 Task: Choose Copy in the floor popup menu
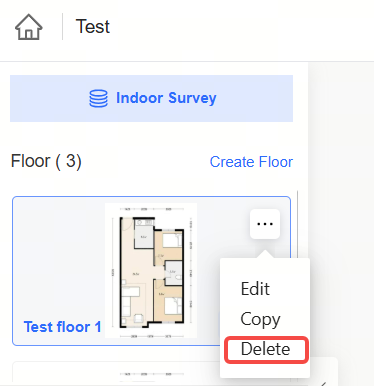(x=260, y=319)
